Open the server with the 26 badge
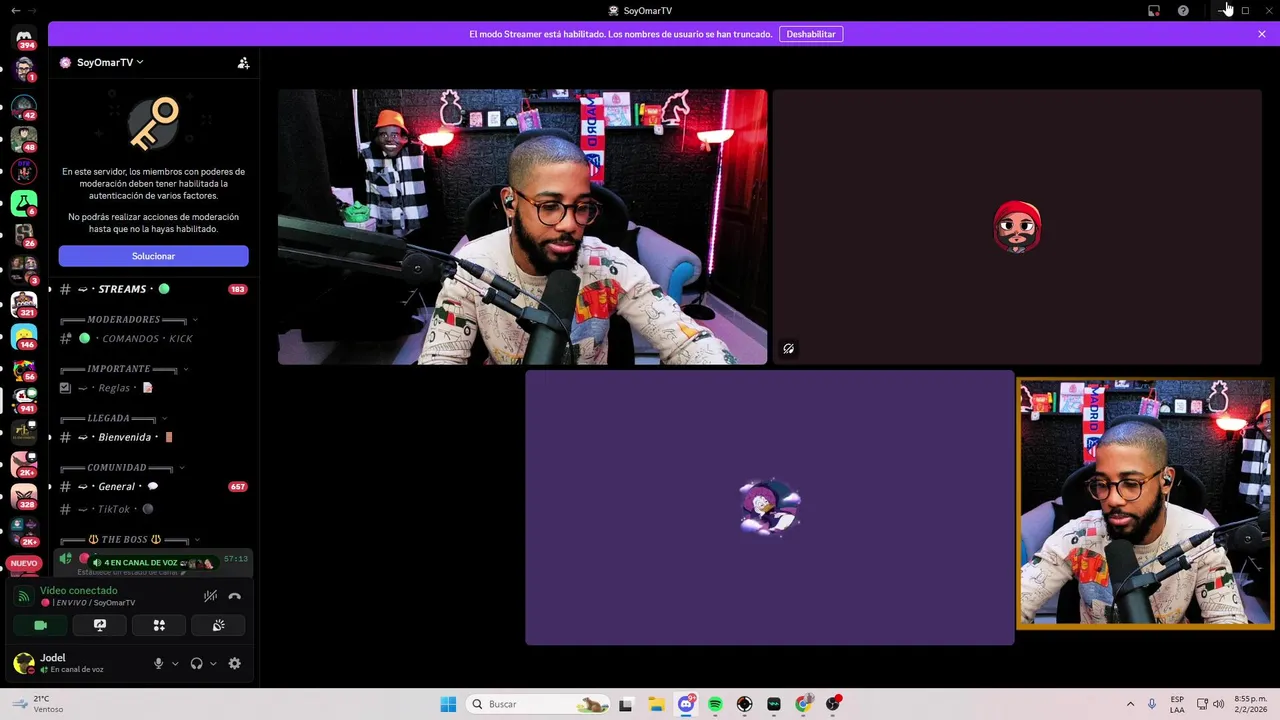 [24, 237]
